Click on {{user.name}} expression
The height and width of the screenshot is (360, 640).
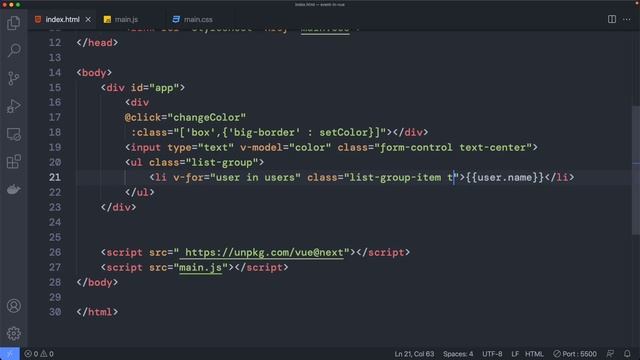click(x=505, y=178)
